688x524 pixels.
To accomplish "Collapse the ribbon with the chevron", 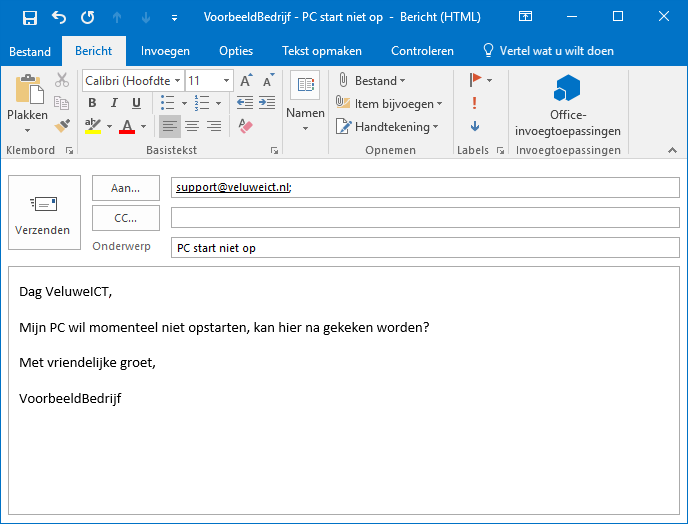I will [672, 150].
